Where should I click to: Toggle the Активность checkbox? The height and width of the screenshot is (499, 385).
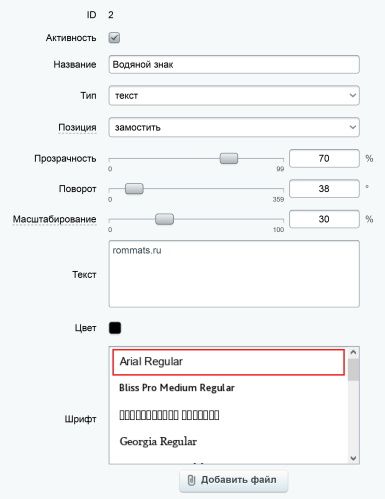click(x=114, y=38)
